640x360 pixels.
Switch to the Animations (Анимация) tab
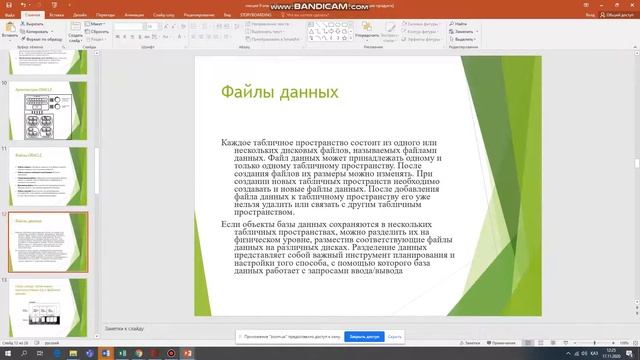pyautogui.click(x=134, y=15)
